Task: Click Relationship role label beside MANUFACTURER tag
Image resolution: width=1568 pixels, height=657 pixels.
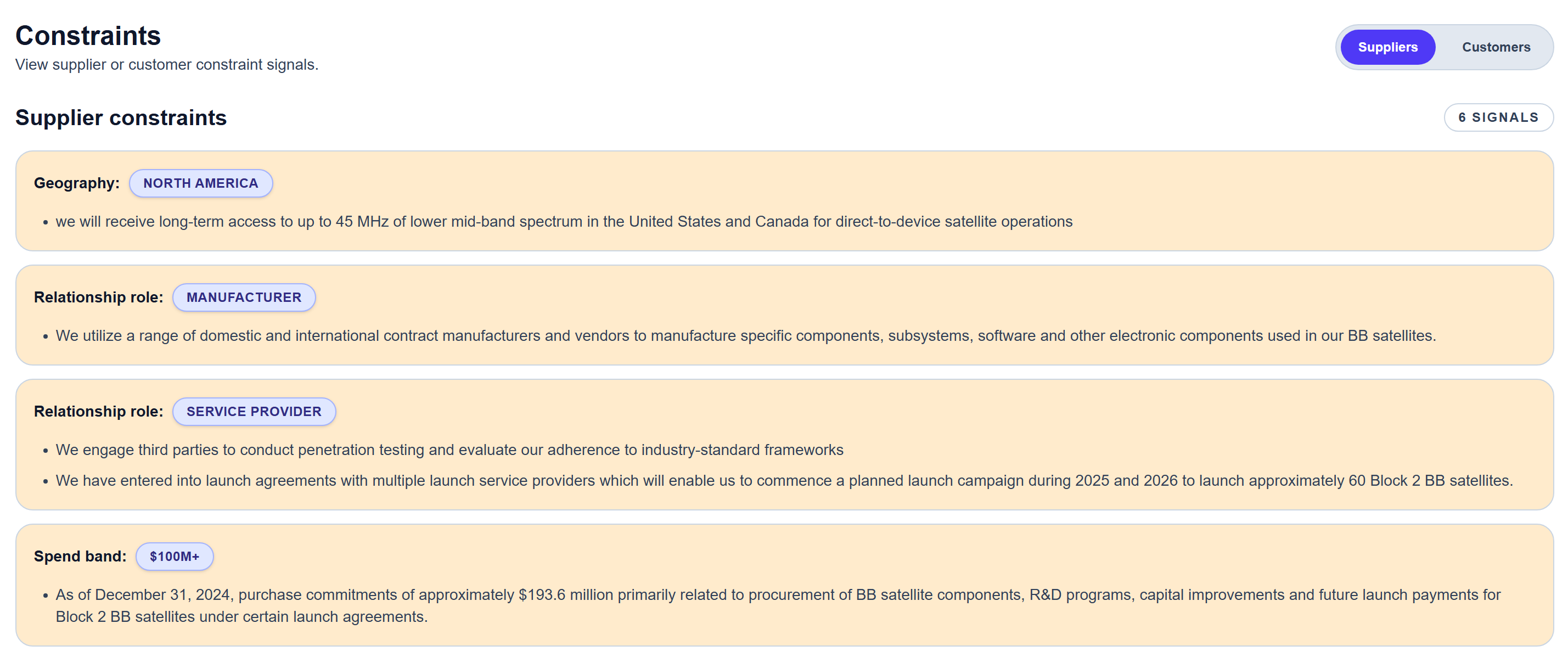Action: [x=98, y=297]
